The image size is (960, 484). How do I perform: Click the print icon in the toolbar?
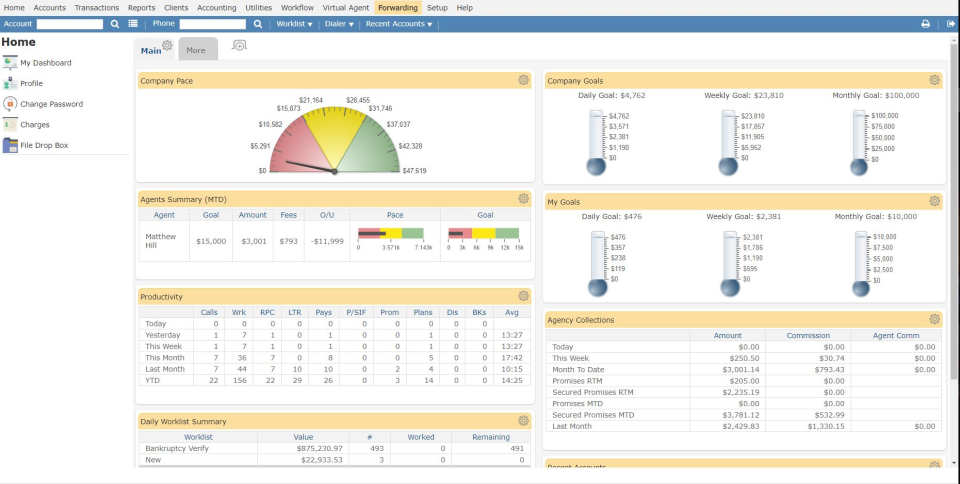(925, 23)
